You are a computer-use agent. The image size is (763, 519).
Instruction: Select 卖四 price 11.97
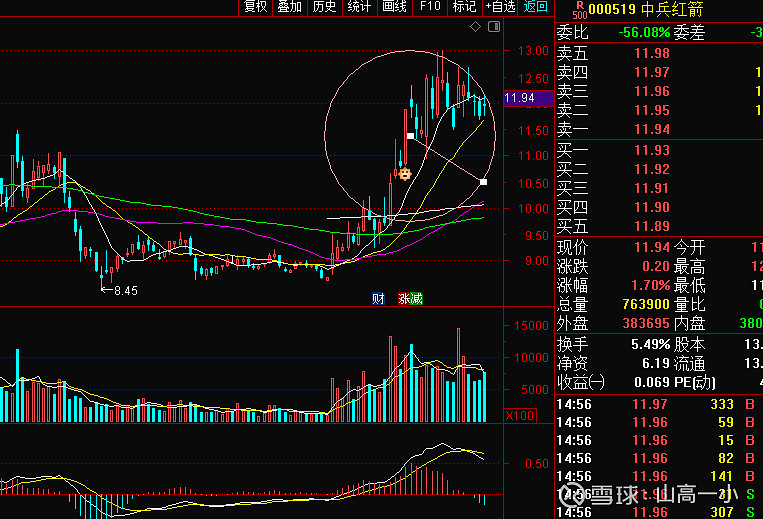[652, 72]
